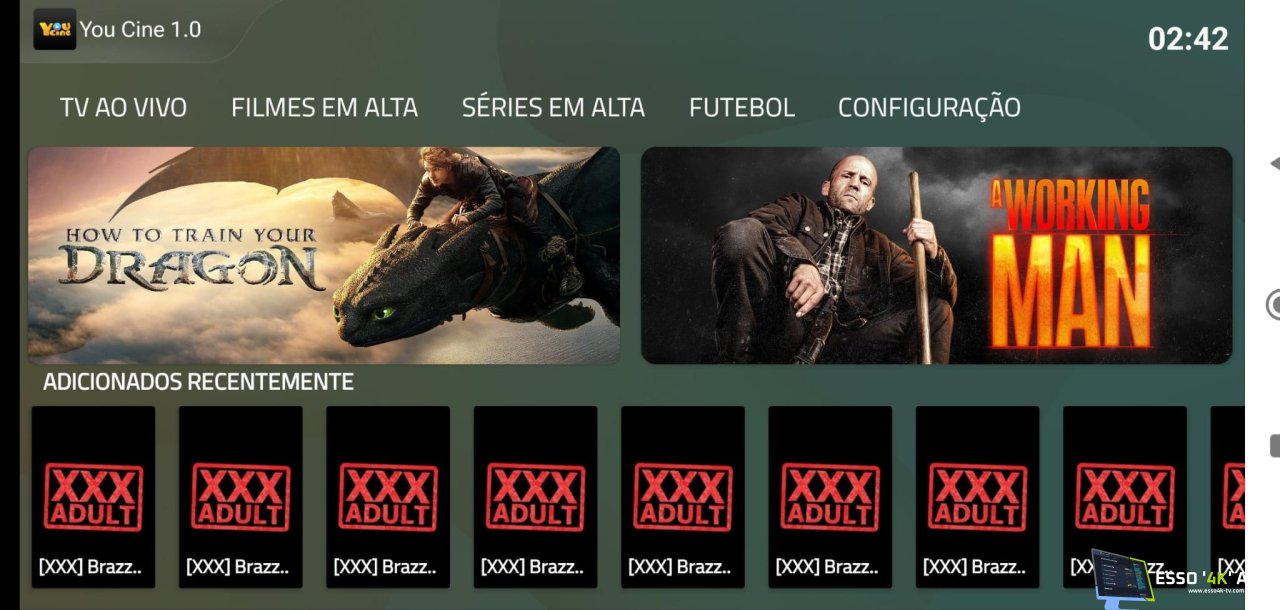Select the partially visible last poster
This screenshot has height=610, width=1280.
pos(1228,496)
